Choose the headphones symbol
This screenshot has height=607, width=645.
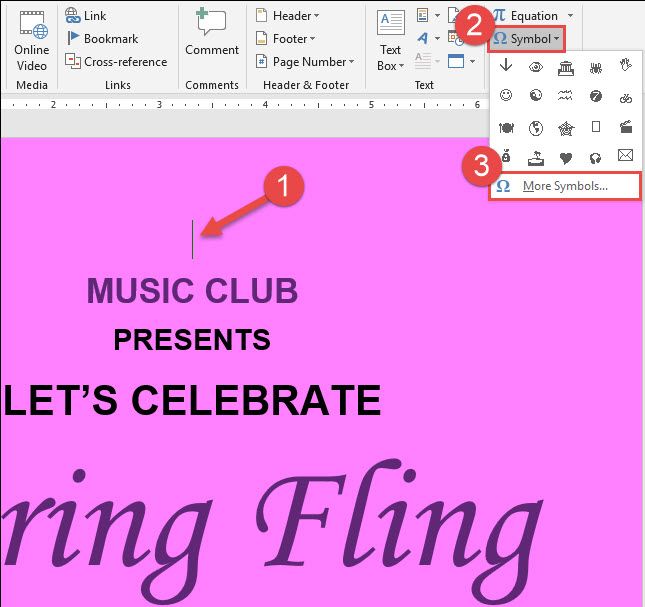tap(595, 156)
